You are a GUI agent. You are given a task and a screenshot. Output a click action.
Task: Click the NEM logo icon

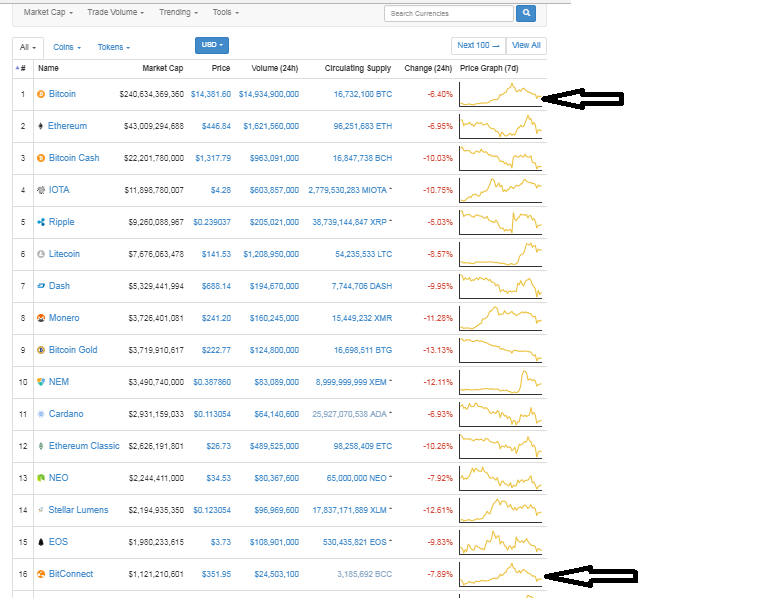(x=41, y=382)
